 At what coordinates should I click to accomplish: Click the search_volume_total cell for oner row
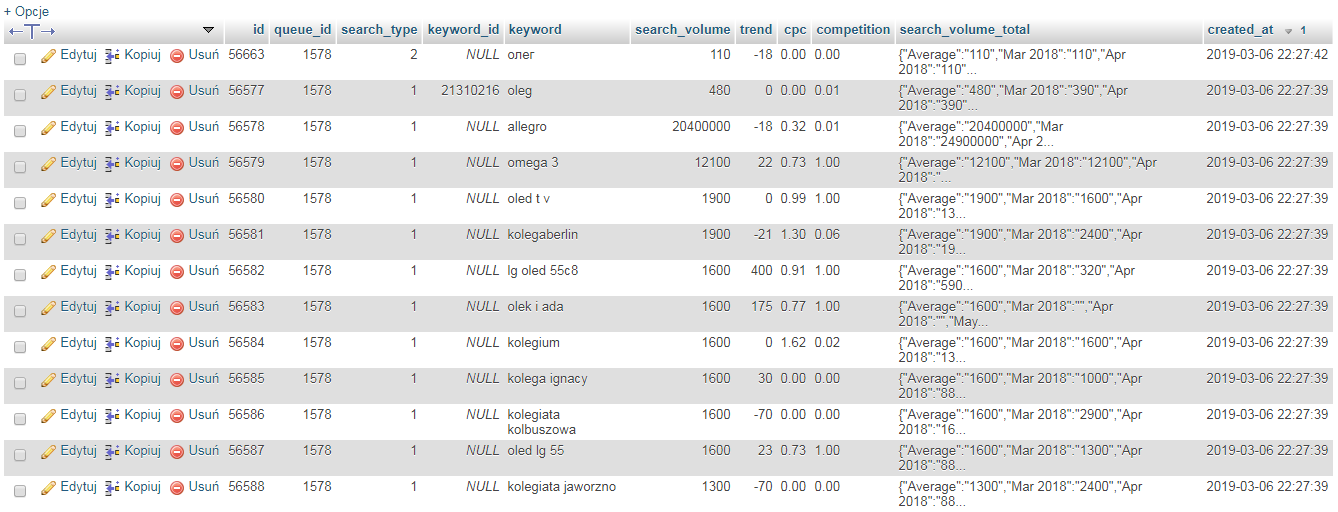coord(1011,62)
